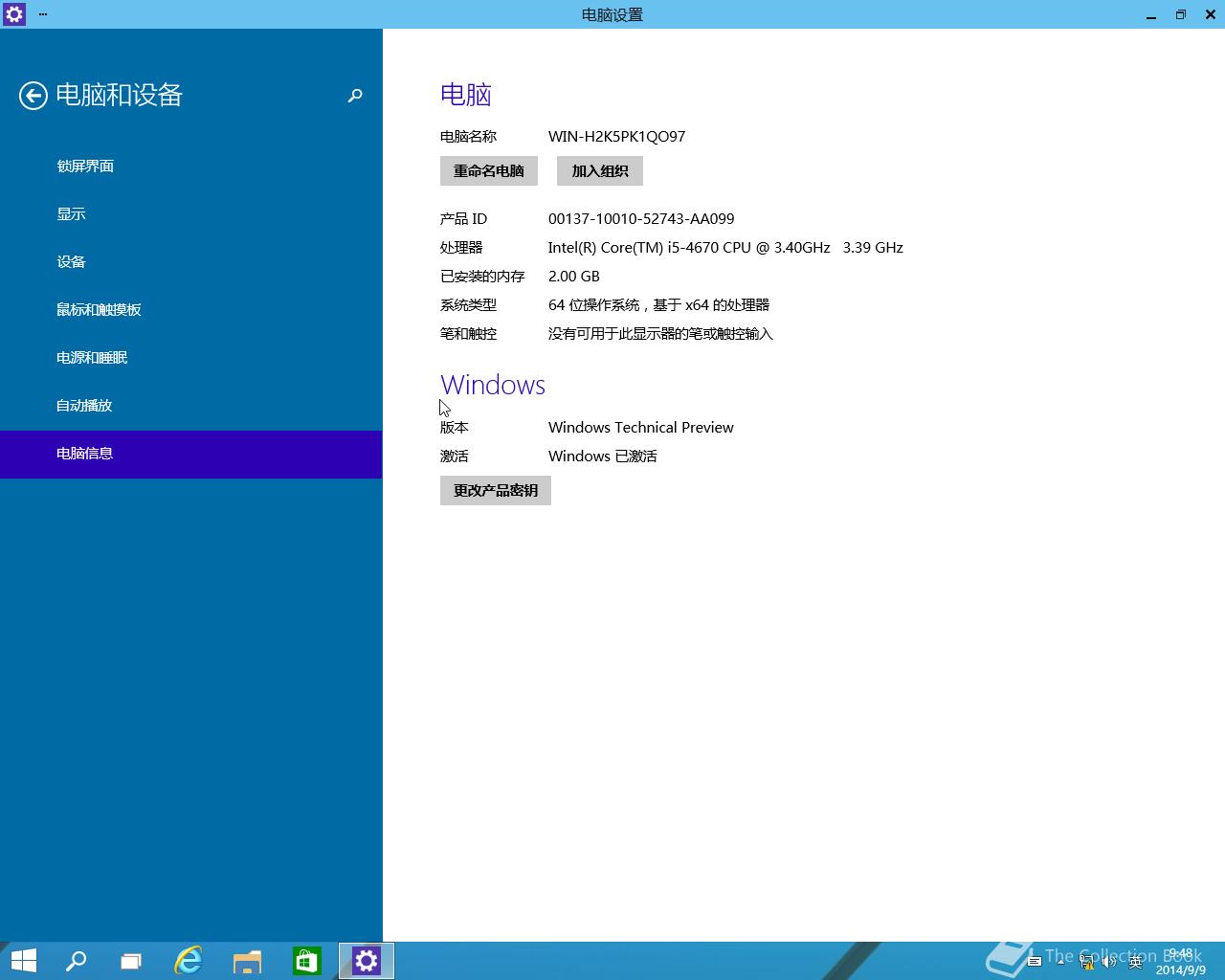The height and width of the screenshot is (980, 1225).
Task: Switch input language via 英 indicator
Action: [x=1135, y=962]
